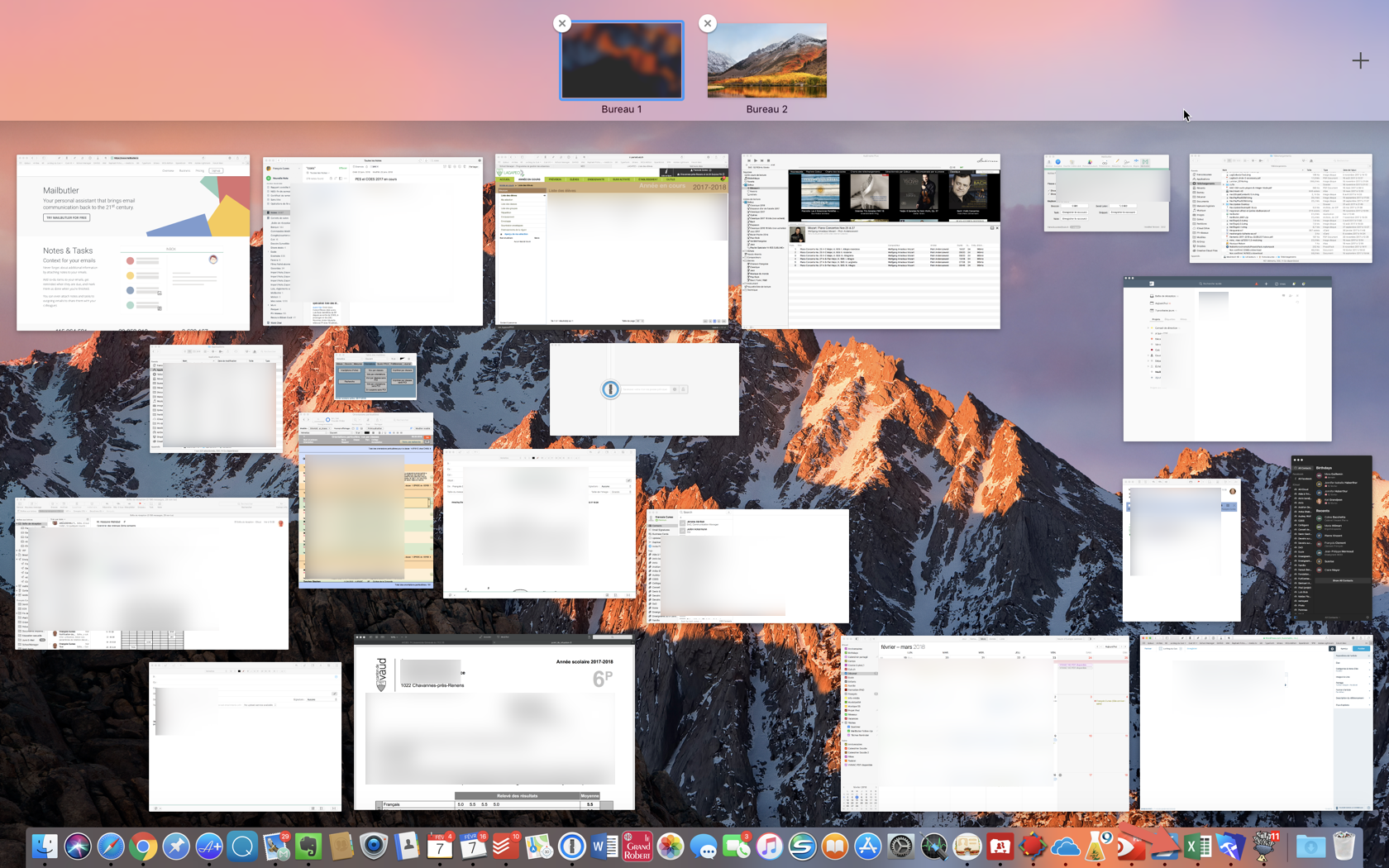Select the iTunes Mozart Piano Concertos window
Viewport: 1389px width, 868px height.
(871, 241)
